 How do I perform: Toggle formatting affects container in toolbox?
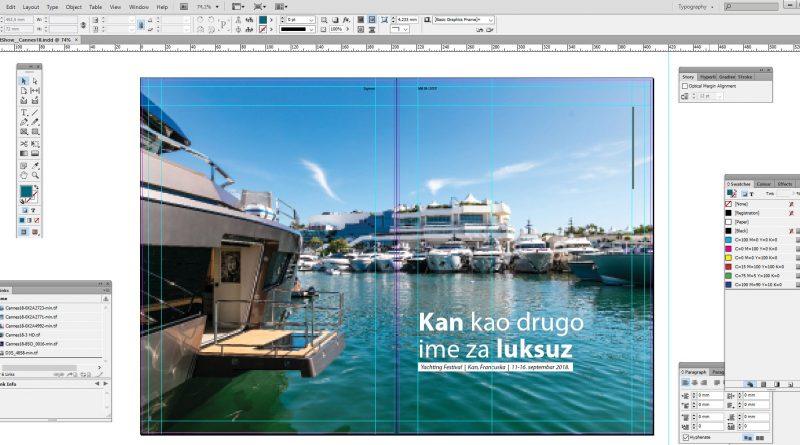click(x=24, y=210)
